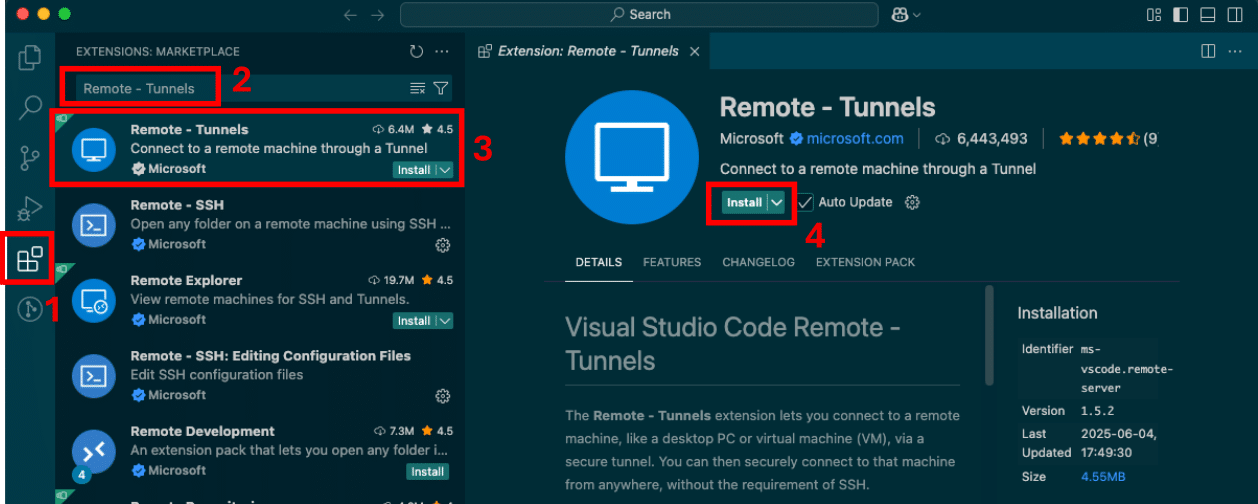The width and height of the screenshot is (1258, 504).
Task: Toggle Panel visibility in title bar
Action: point(1208,15)
